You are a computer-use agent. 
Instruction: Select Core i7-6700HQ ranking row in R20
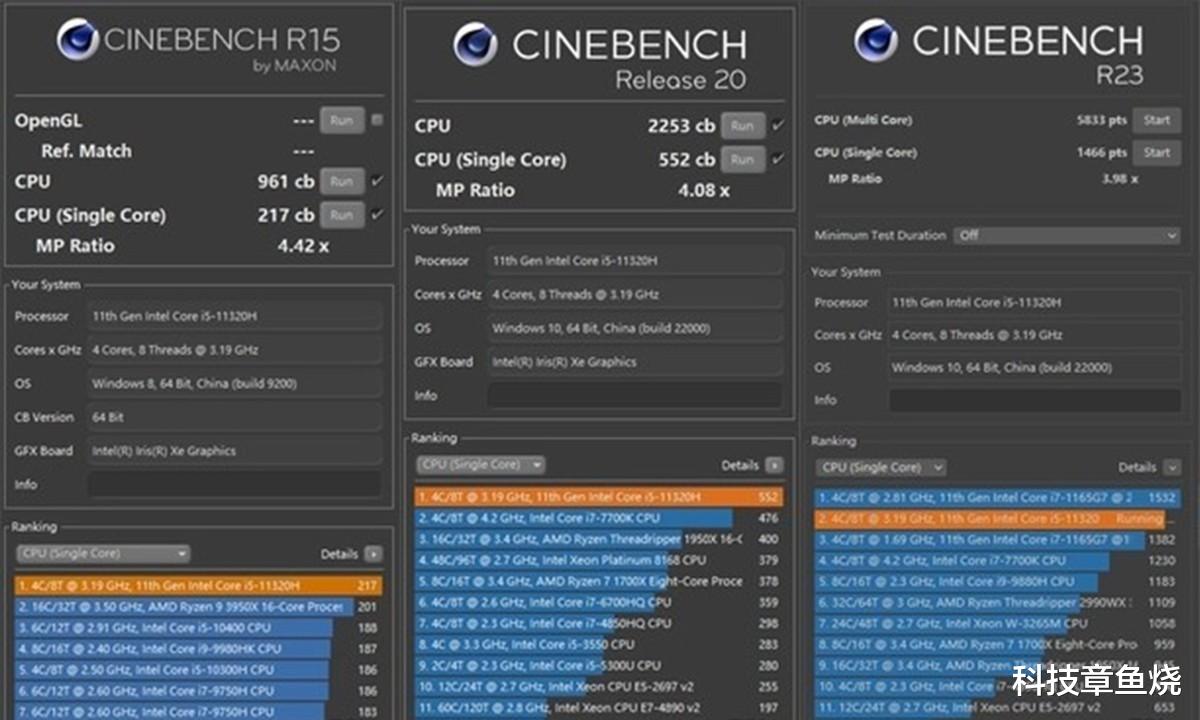[599, 602]
